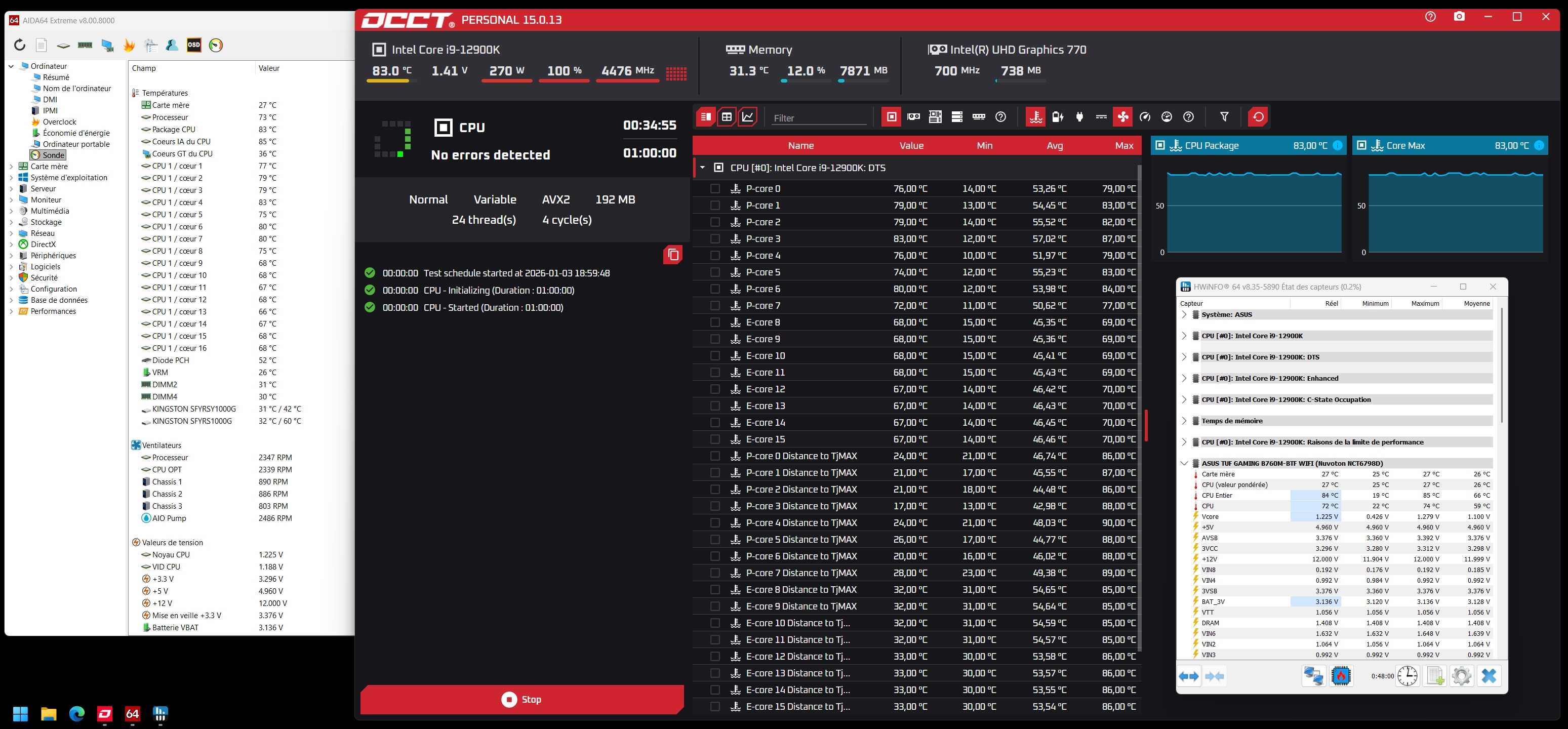Click the OCCT screenshot camera icon
The image size is (1568, 729).
[1459, 17]
